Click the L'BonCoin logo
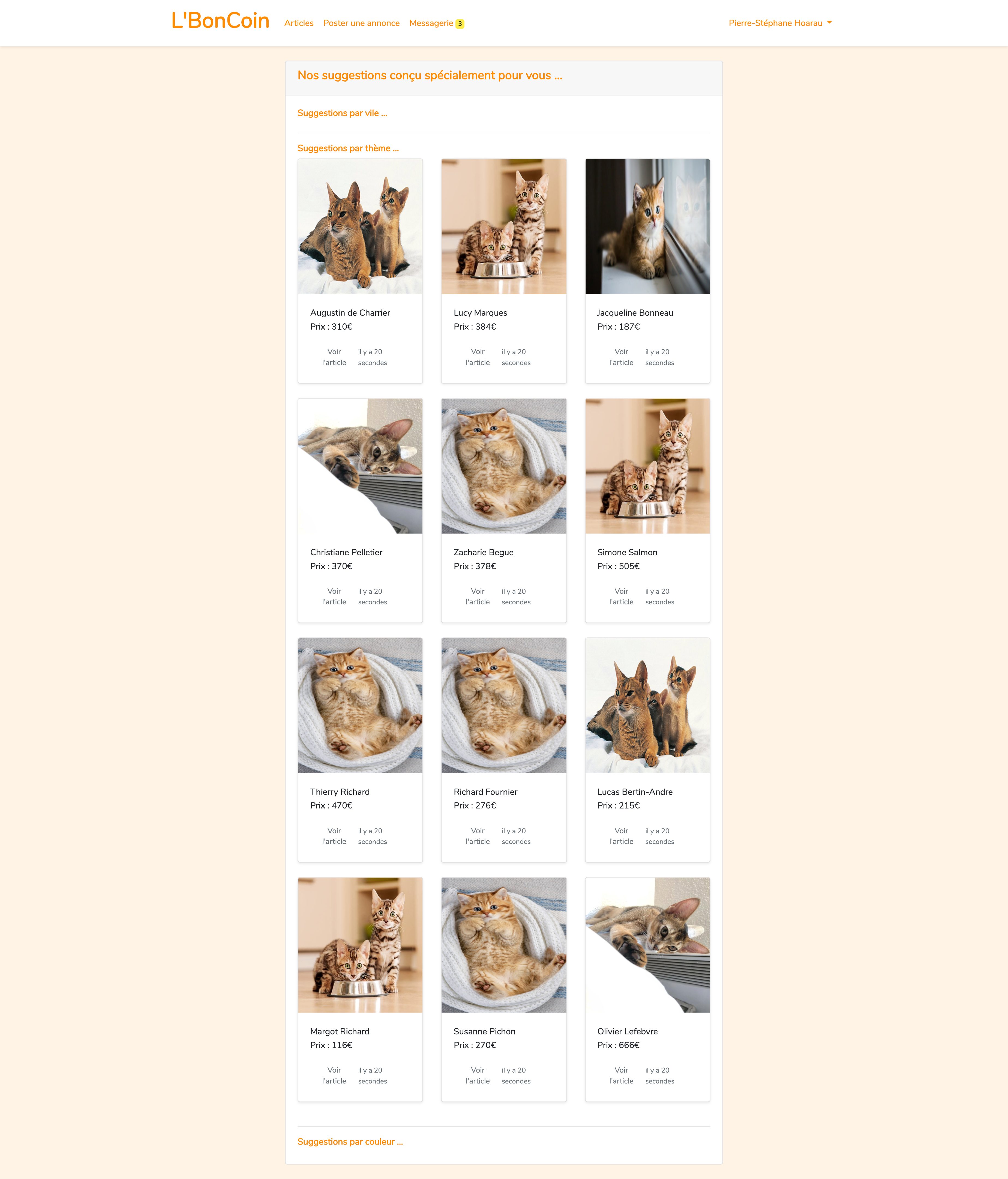The image size is (1008, 1179). coord(220,21)
